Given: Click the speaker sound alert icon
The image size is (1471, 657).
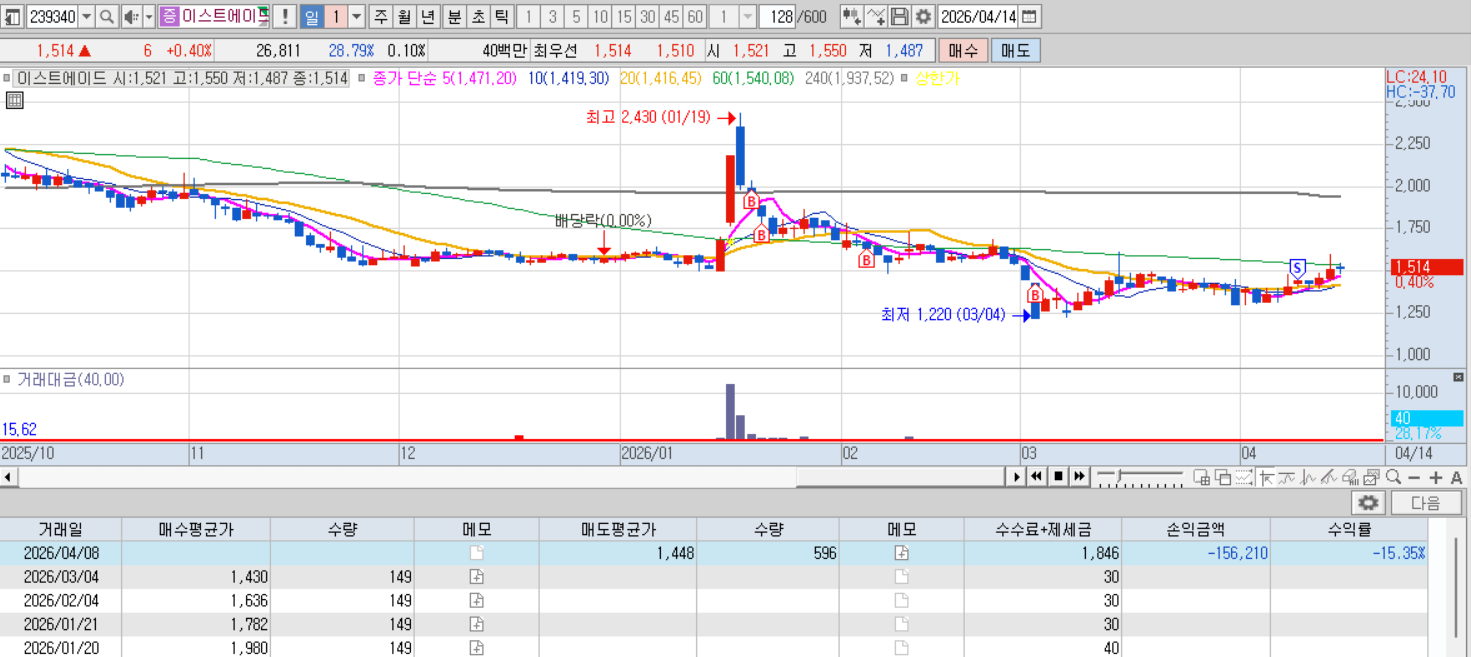Looking at the screenshot, I should click(130, 16).
